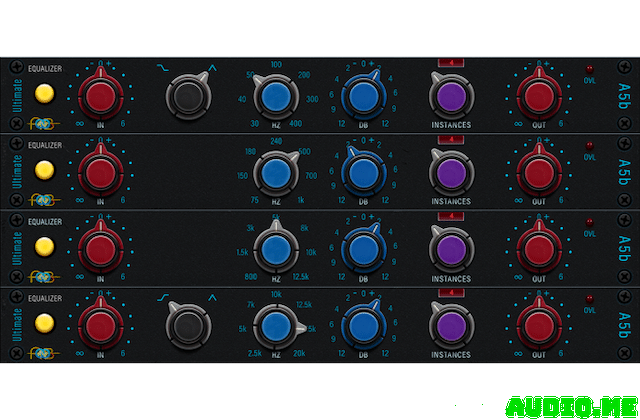The width and height of the screenshot is (640, 420).
Task: Click the A5b label on the top band
Action: pos(623,95)
